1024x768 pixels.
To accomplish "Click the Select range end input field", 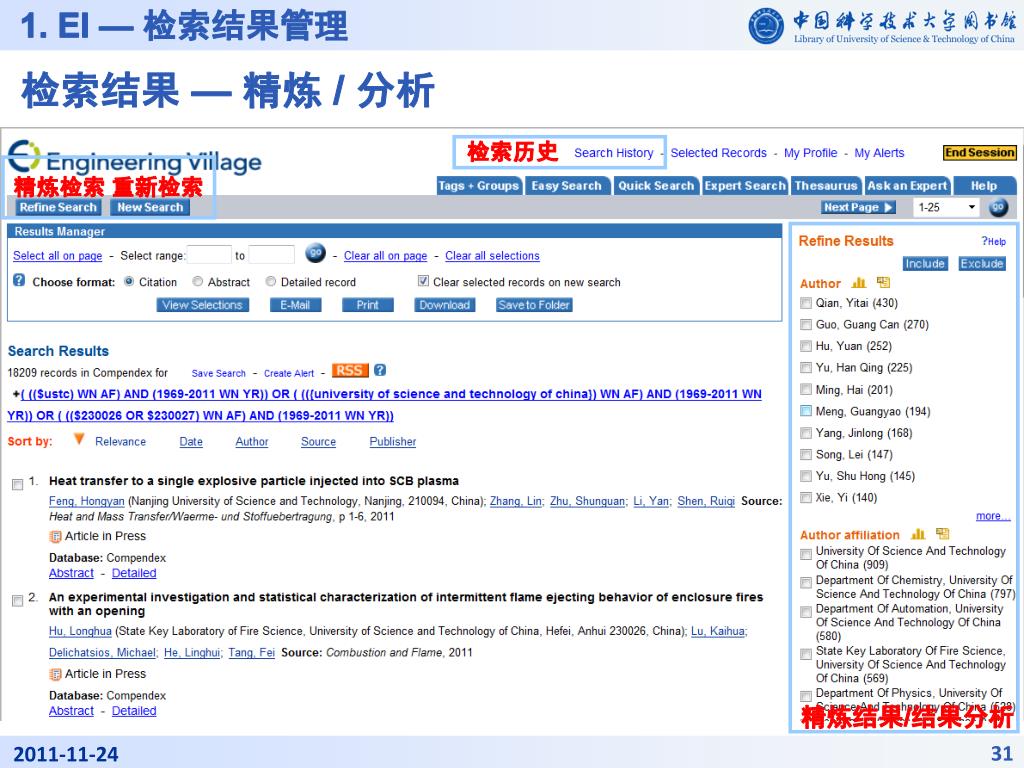I will [271, 255].
